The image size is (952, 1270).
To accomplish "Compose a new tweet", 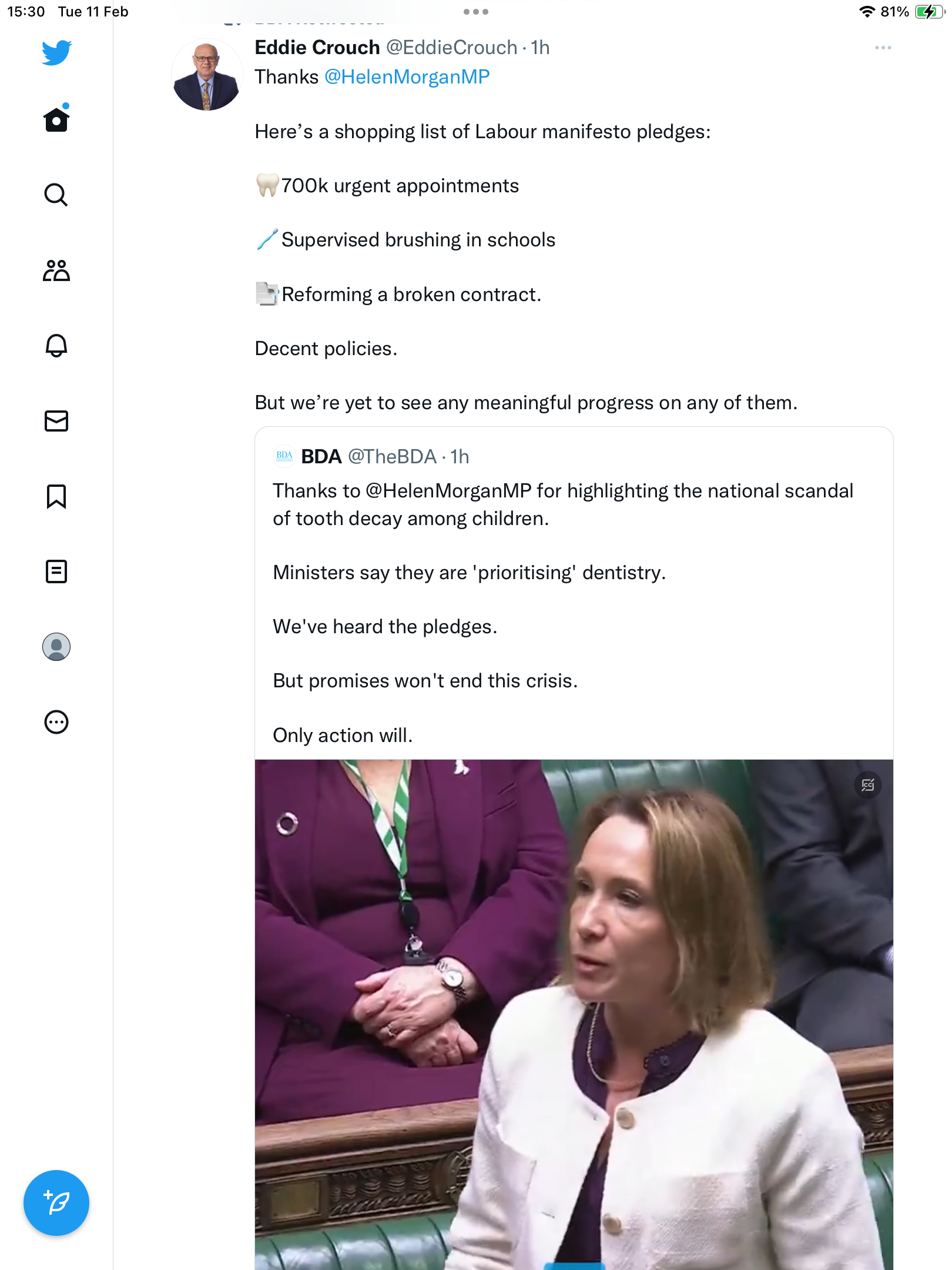I will 56,1203.
